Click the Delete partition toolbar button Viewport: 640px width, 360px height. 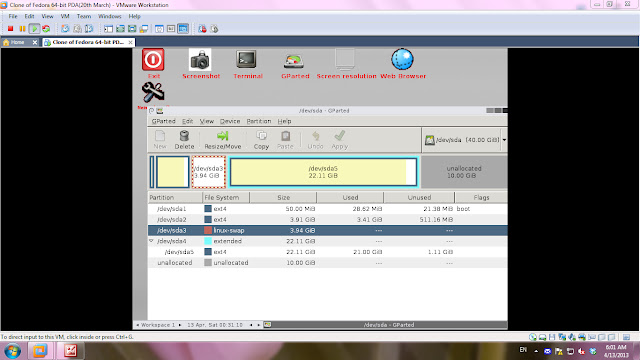[184, 140]
